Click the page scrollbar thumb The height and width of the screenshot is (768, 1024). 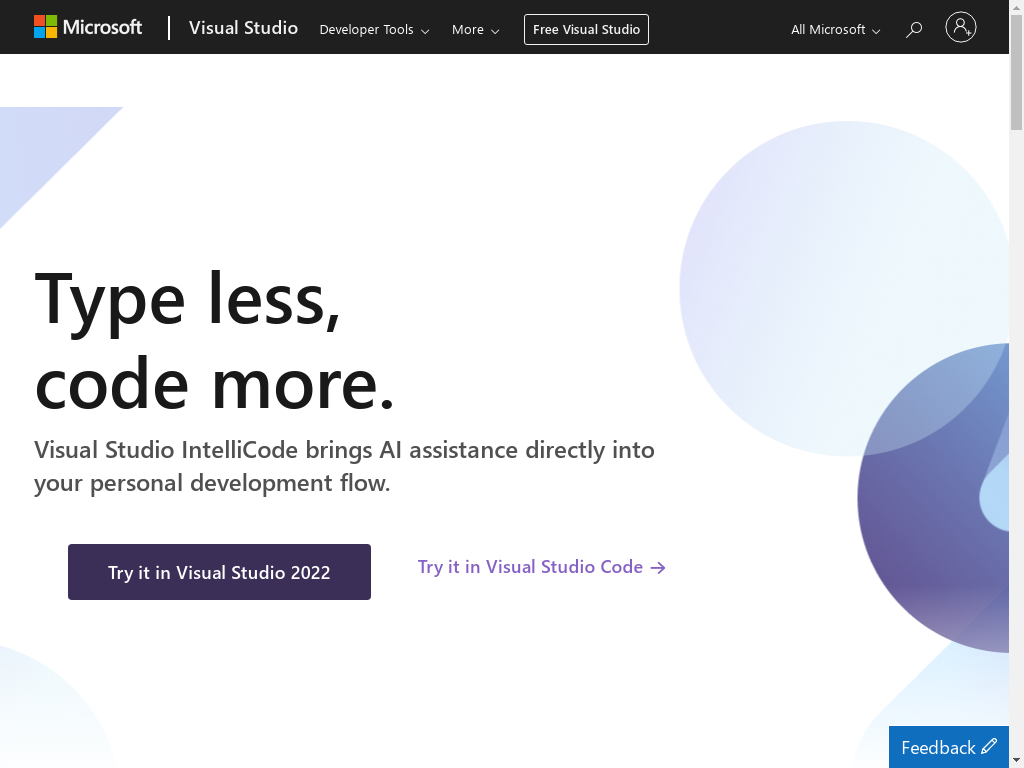[1016, 72]
